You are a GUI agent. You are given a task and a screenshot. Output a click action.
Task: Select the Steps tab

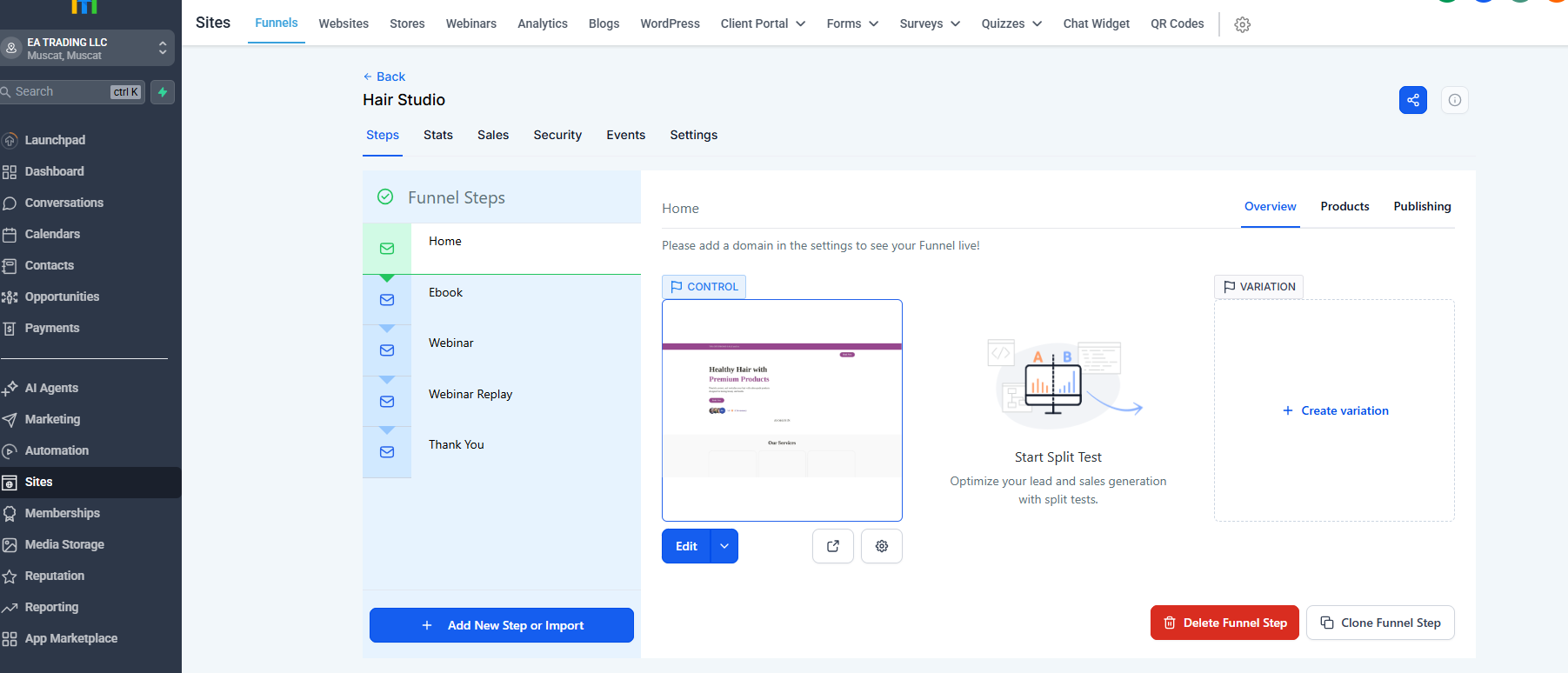tap(383, 135)
